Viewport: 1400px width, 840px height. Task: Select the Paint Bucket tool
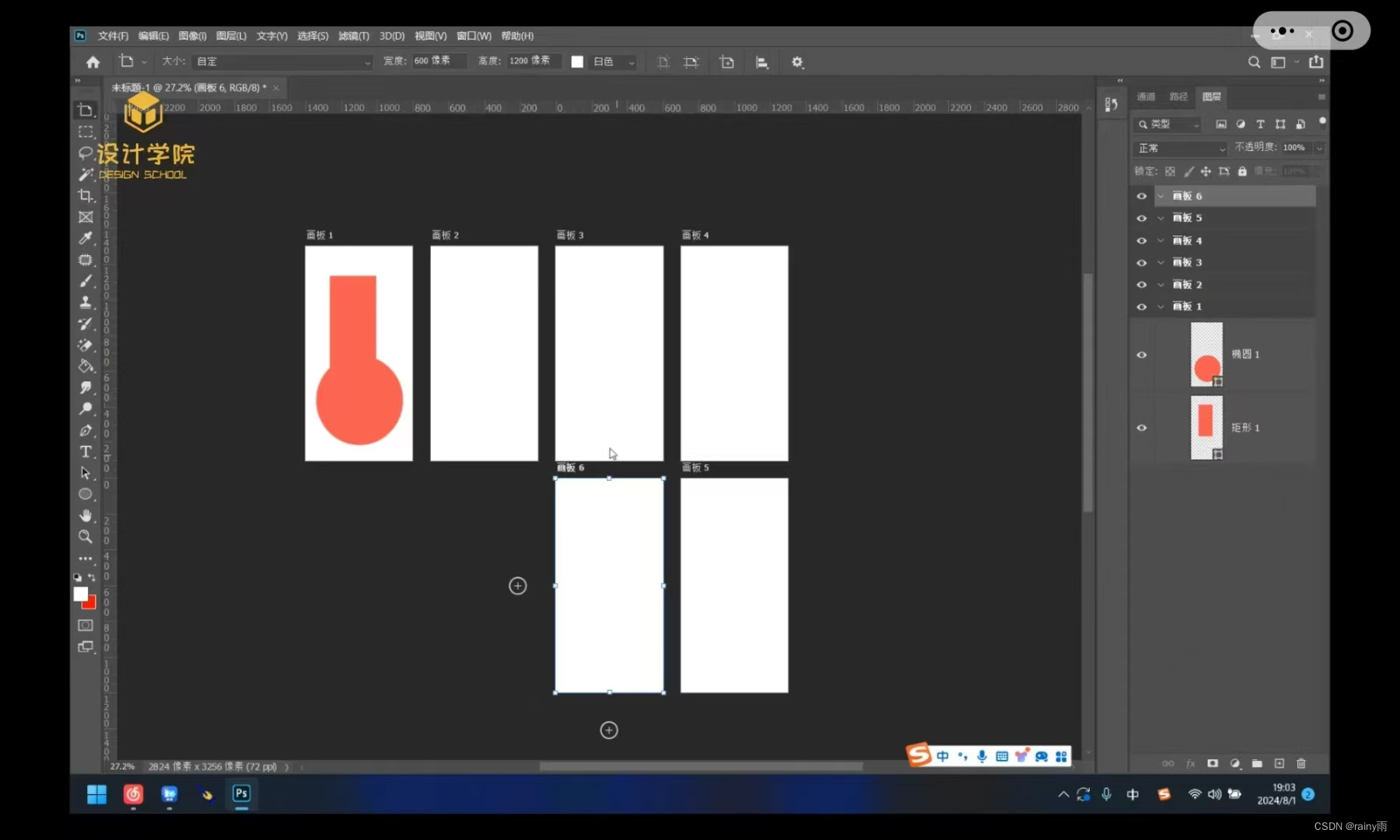click(x=86, y=366)
